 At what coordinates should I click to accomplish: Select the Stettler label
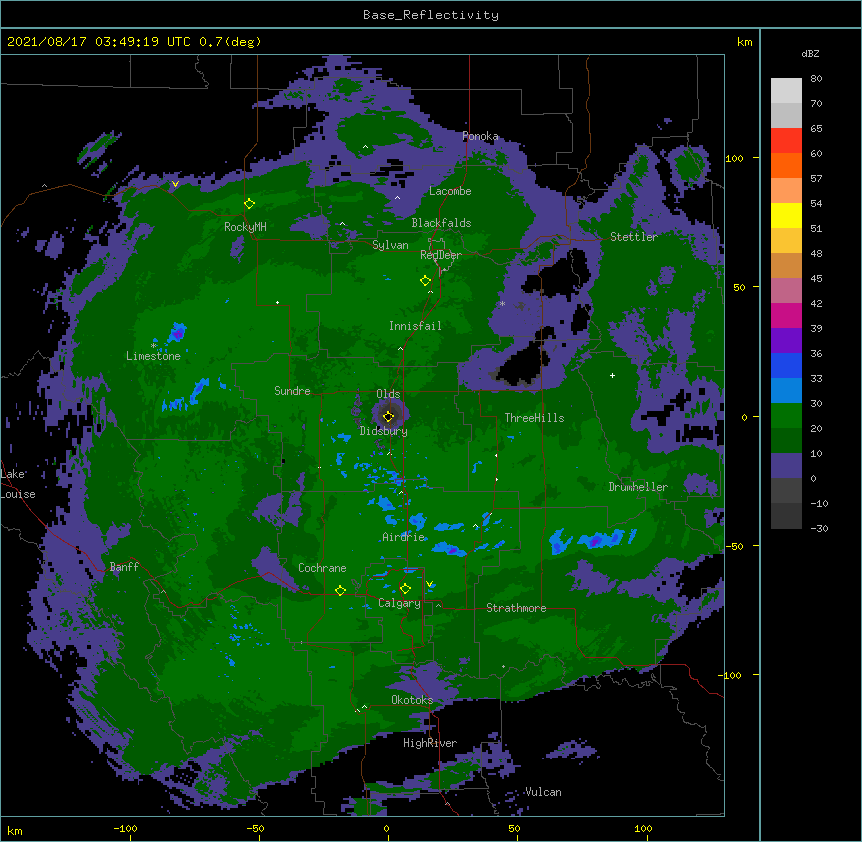[634, 236]
